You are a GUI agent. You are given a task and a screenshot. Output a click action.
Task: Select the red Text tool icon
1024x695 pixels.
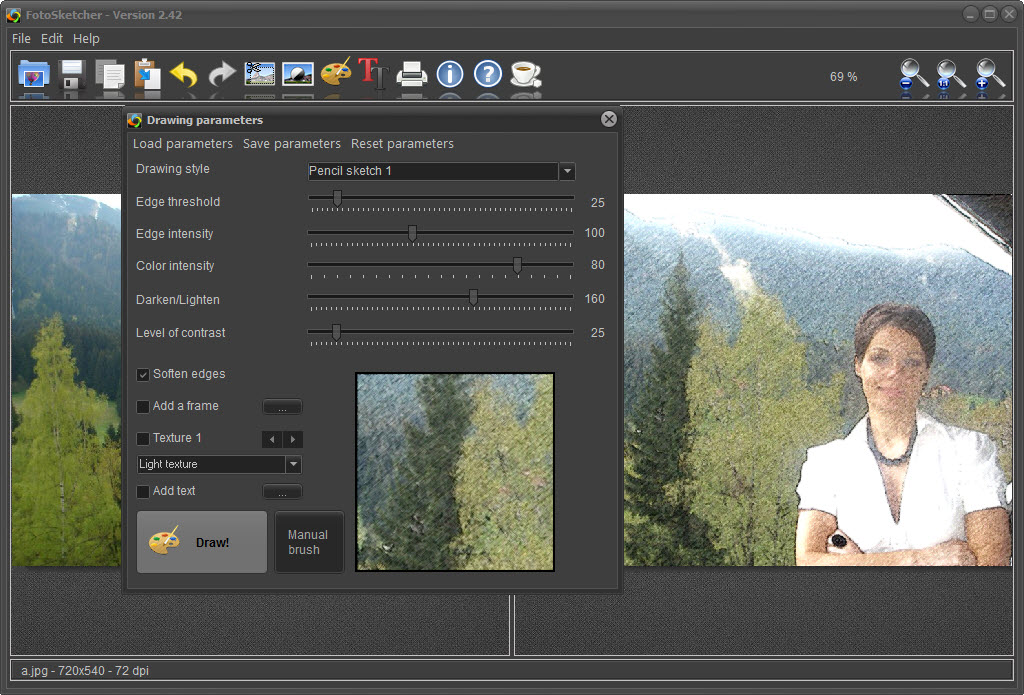click(x=373, y=74)
